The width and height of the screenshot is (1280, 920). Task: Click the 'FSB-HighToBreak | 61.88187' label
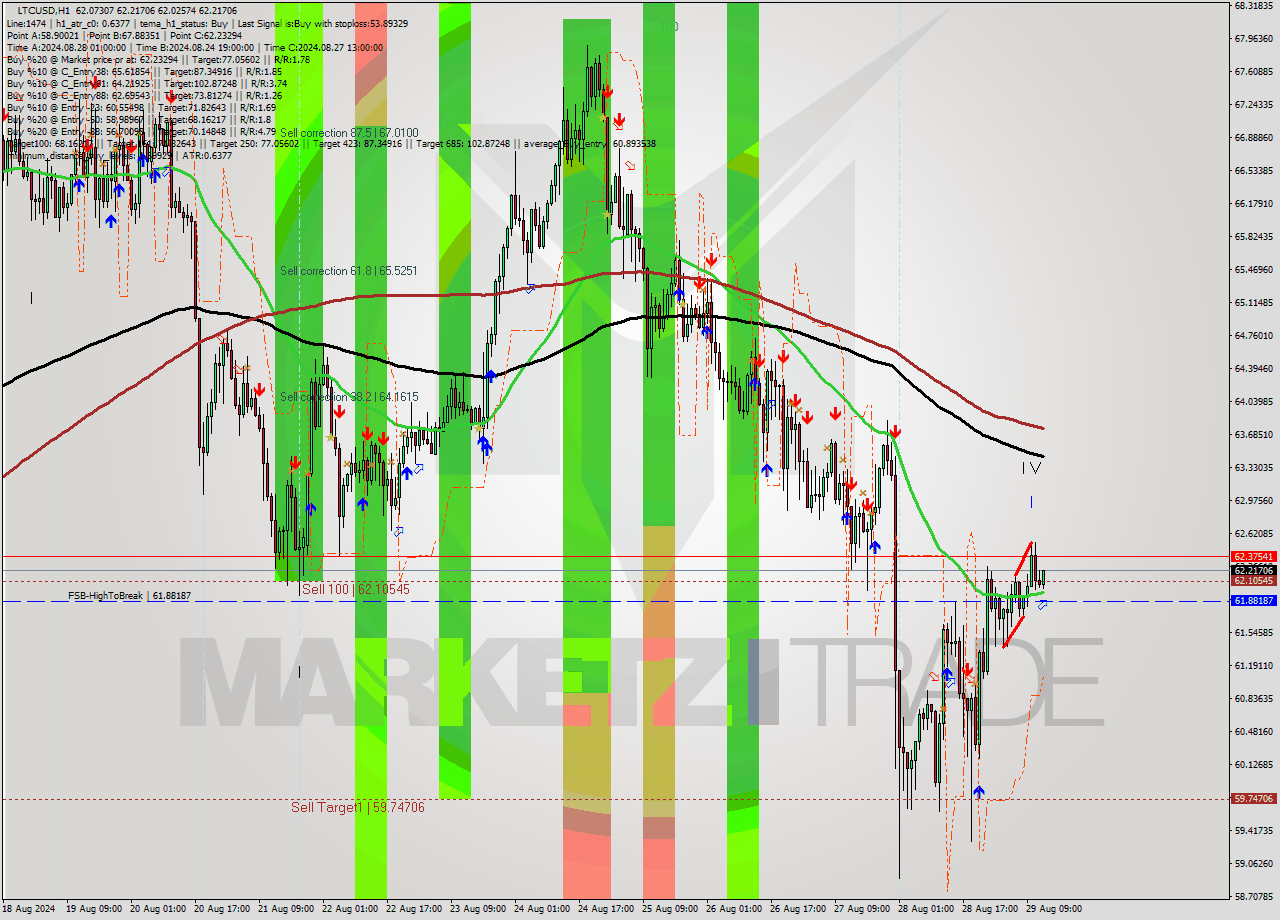click(x=129, y=596)
